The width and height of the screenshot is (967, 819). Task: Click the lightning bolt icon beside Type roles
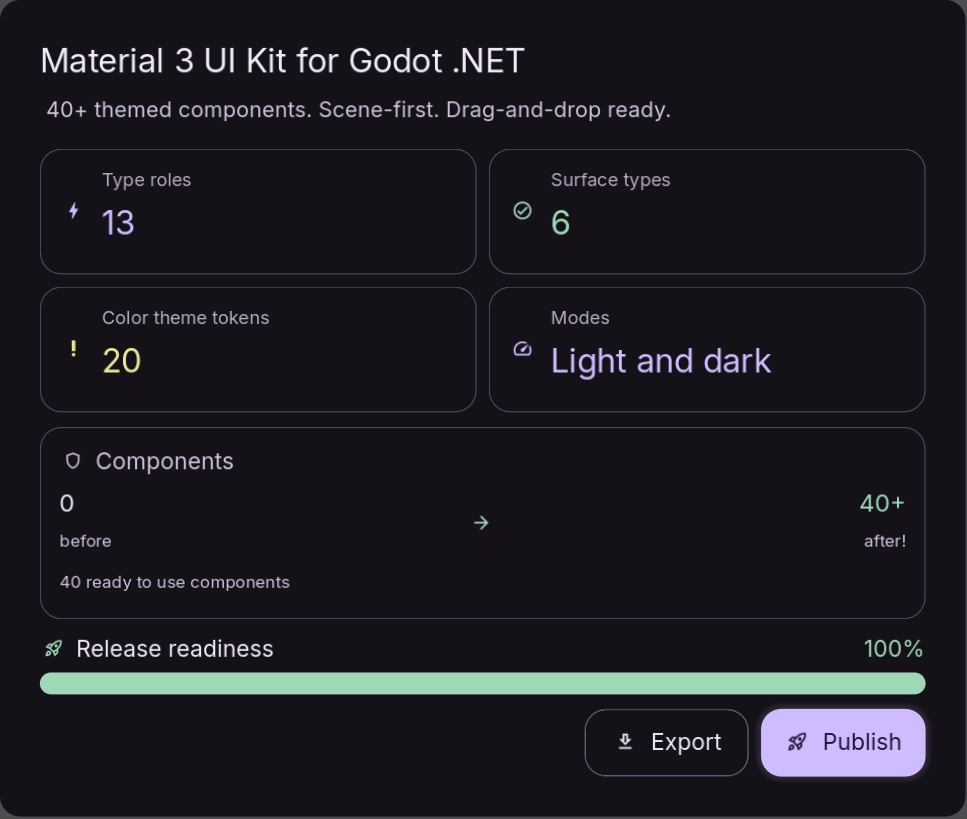click(x=74, y=211)
